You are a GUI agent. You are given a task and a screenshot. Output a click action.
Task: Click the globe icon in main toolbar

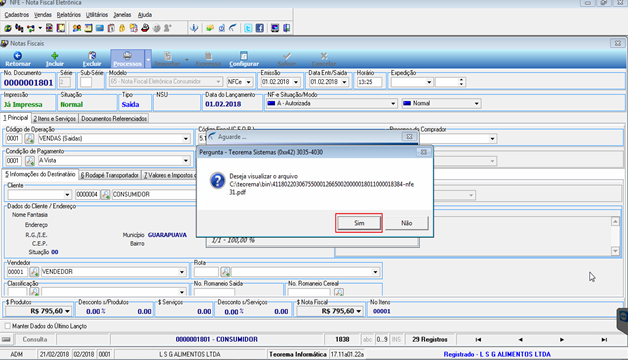pyautogui.click(x=8, y=28)
